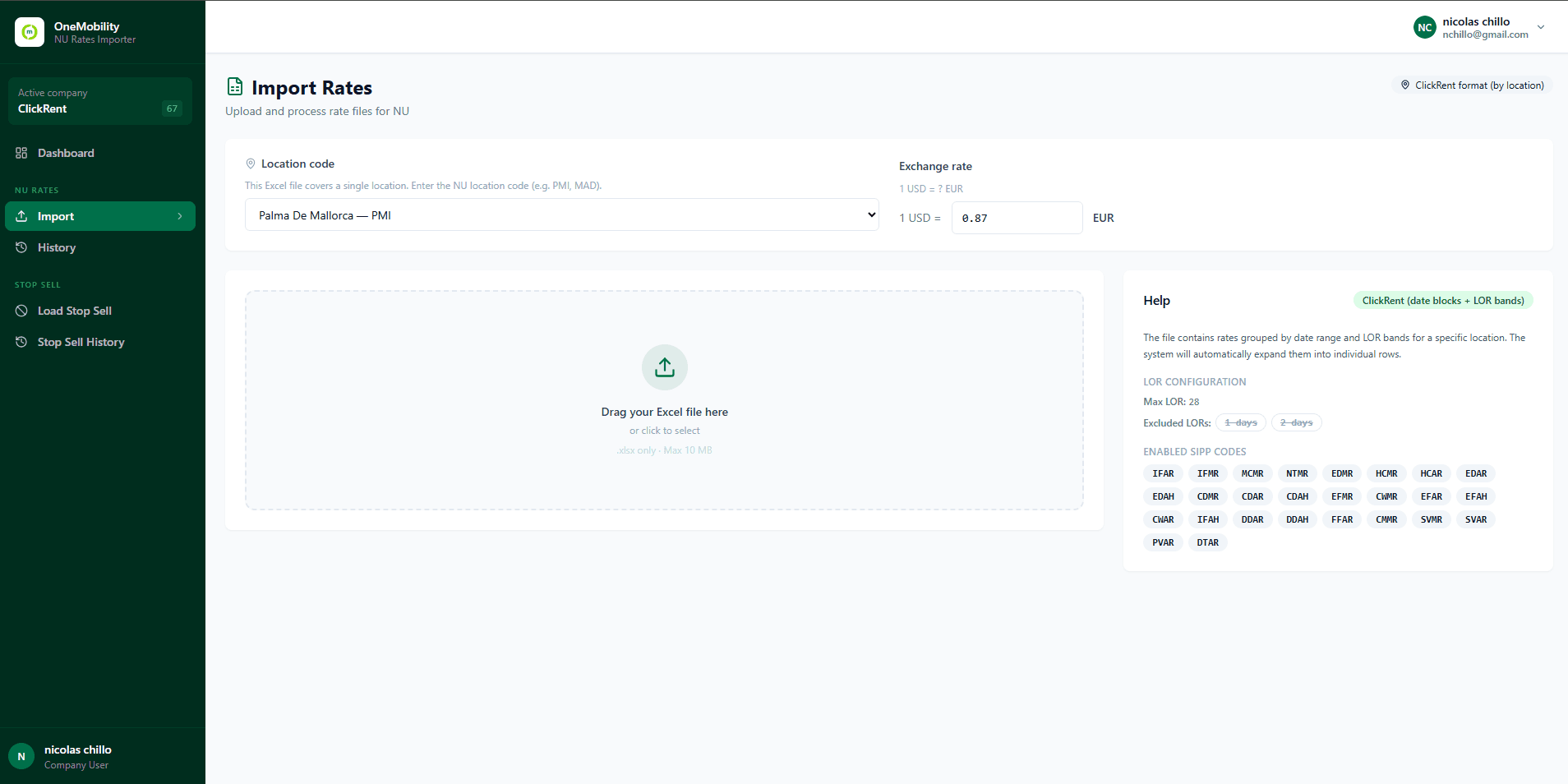Click the NC user avatar at top right

point(1425,27)
